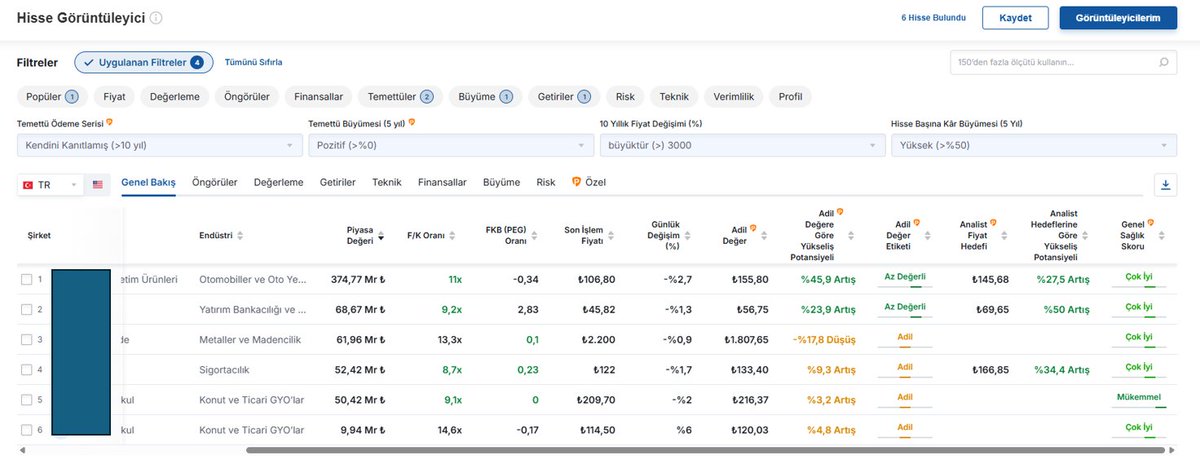Sort by Analist Fiyat Hedefi arrows
Viewport: 1200px width, 460px height.
tap(1005, 236)
